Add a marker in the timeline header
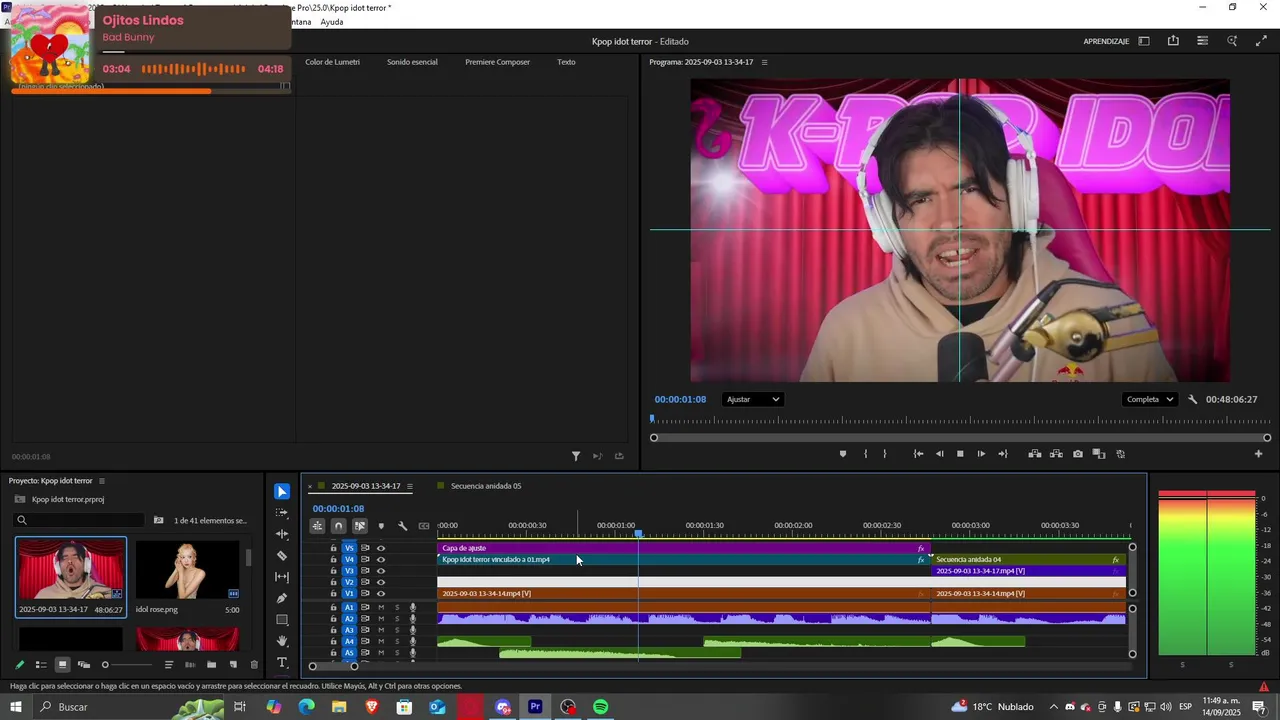Viewport: 1280px width, 720px height. click(x=381, y=526)
